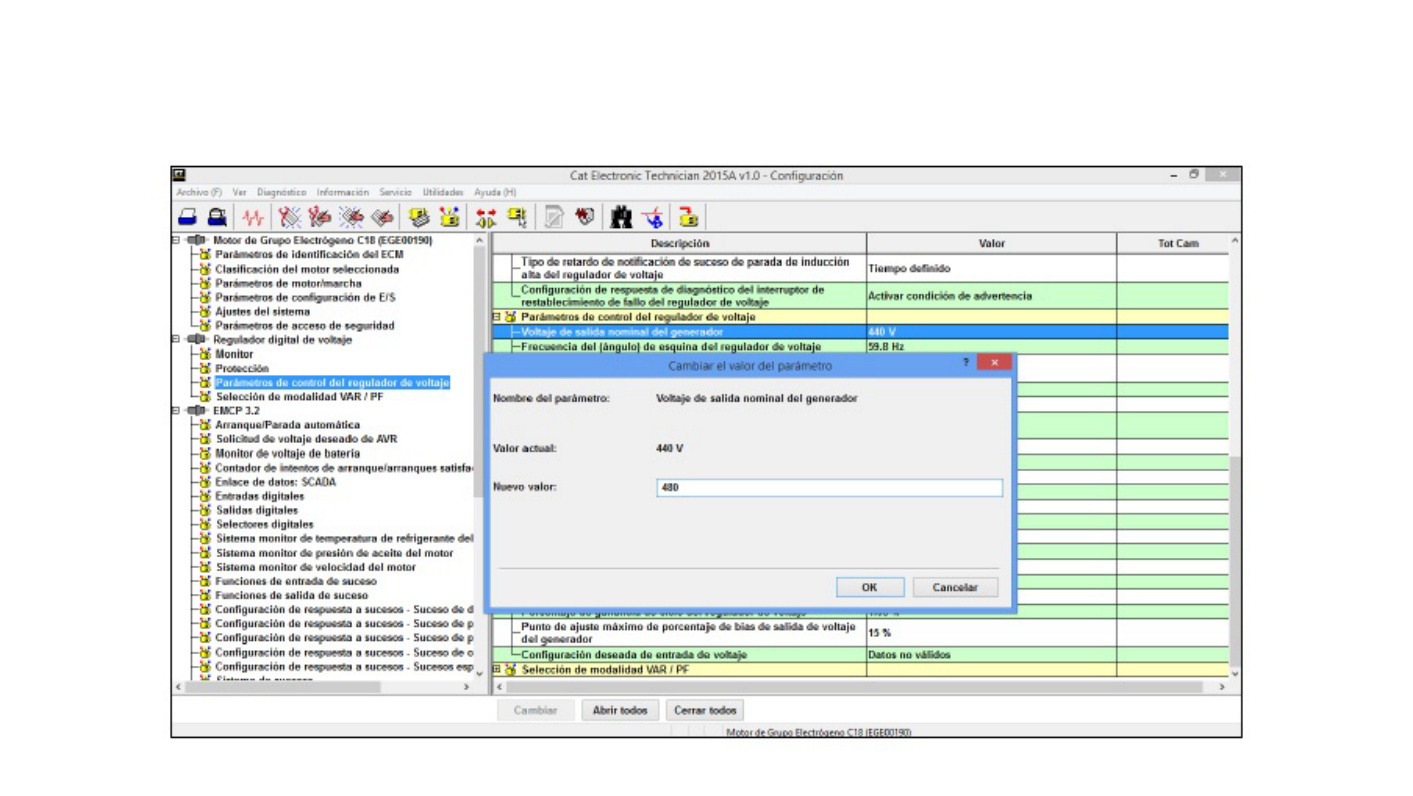Collapse the Regulador digital de voltaje node
This screenshot has height=796, width=1413.
pos(176,340)
